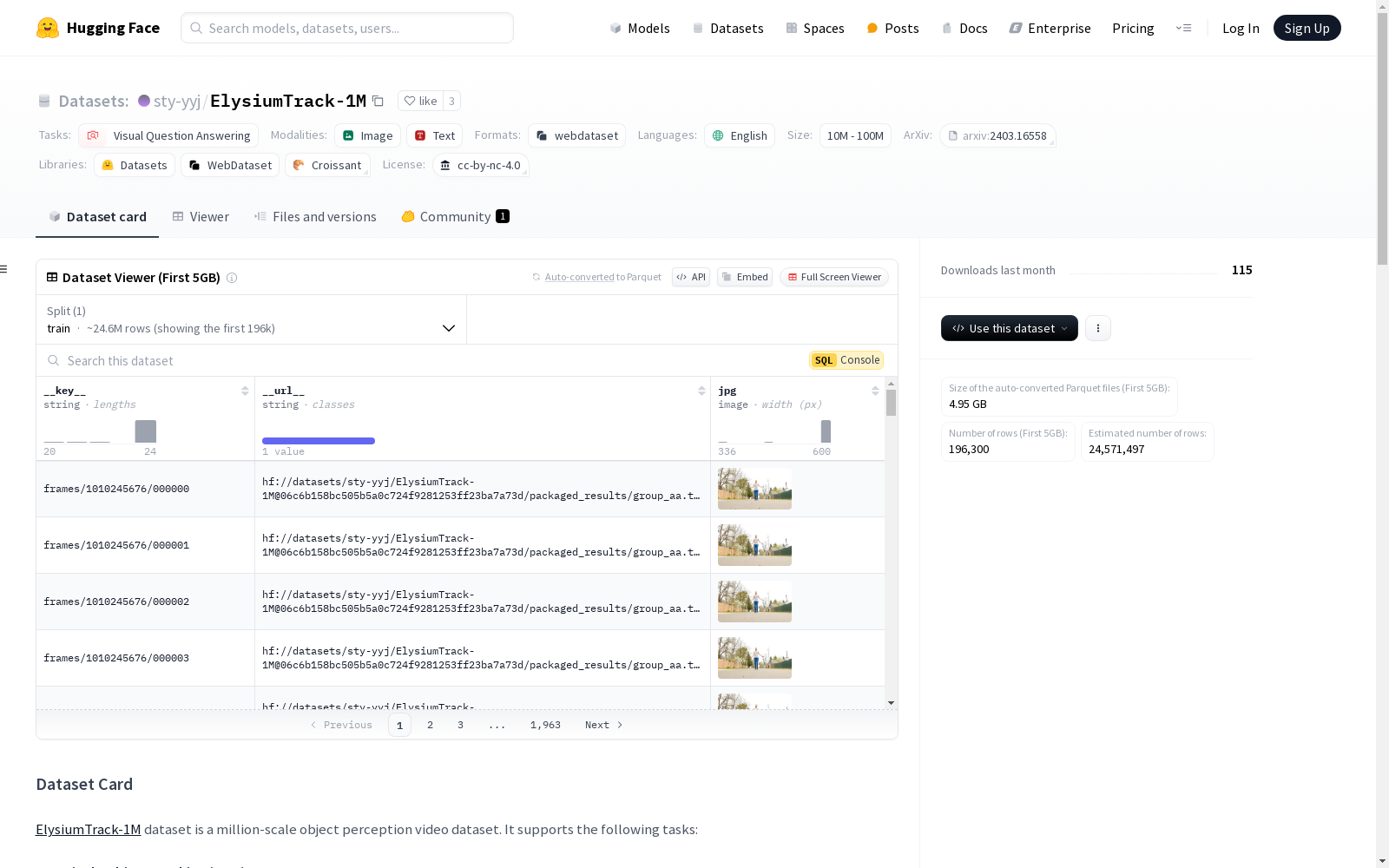Filter by Visual Question Answering task tag
Viewport: 1389px width, 868px height.
168,135
